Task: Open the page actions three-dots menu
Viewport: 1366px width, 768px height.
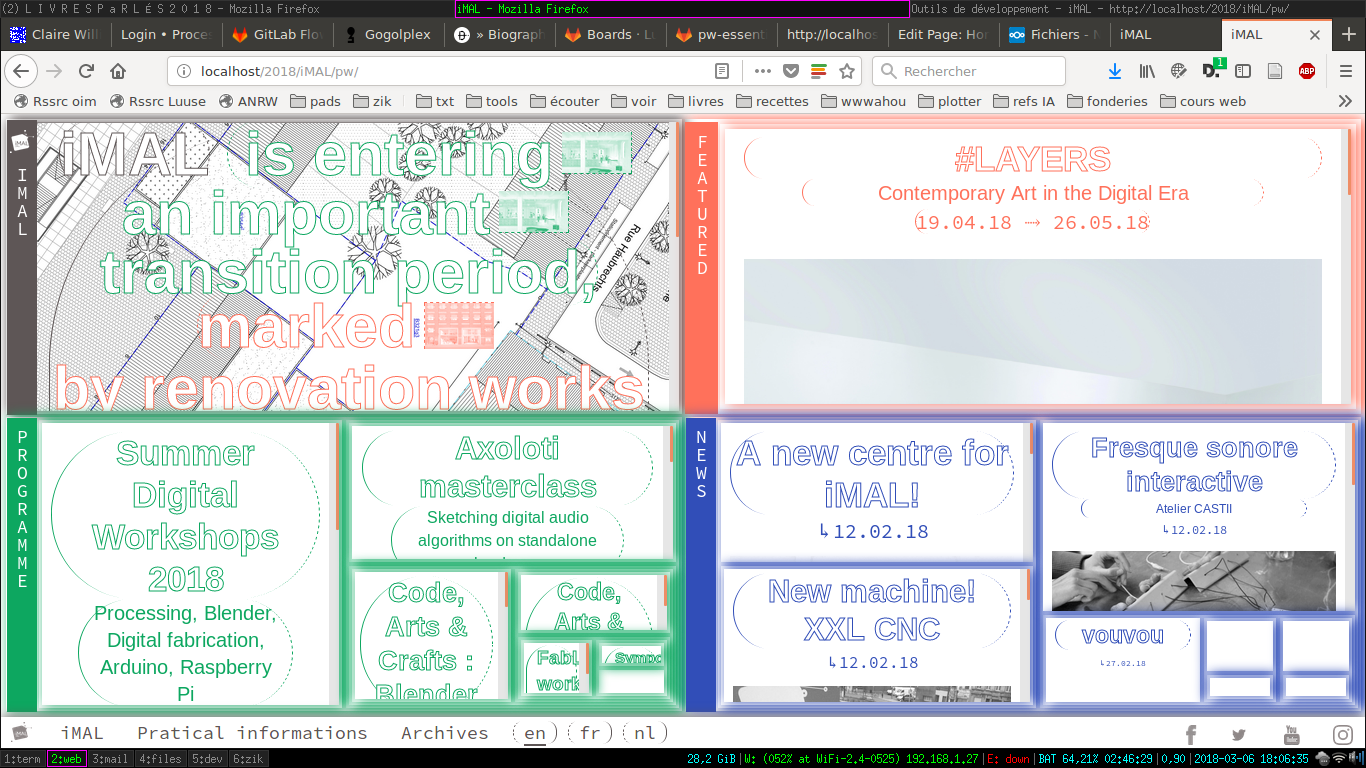Action: [x=762, y=71]
